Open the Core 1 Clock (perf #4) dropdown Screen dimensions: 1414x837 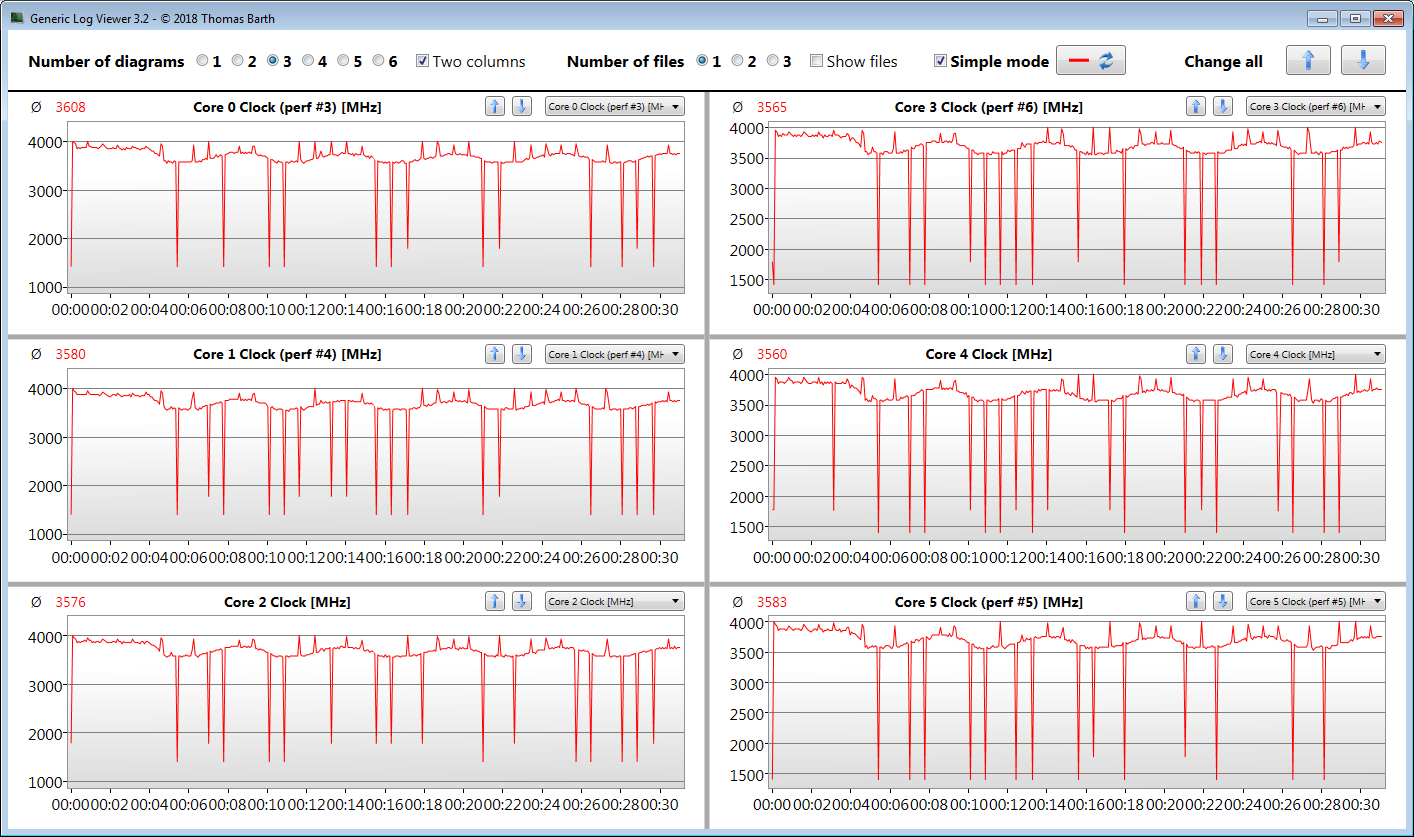click(x=614, y=354)
